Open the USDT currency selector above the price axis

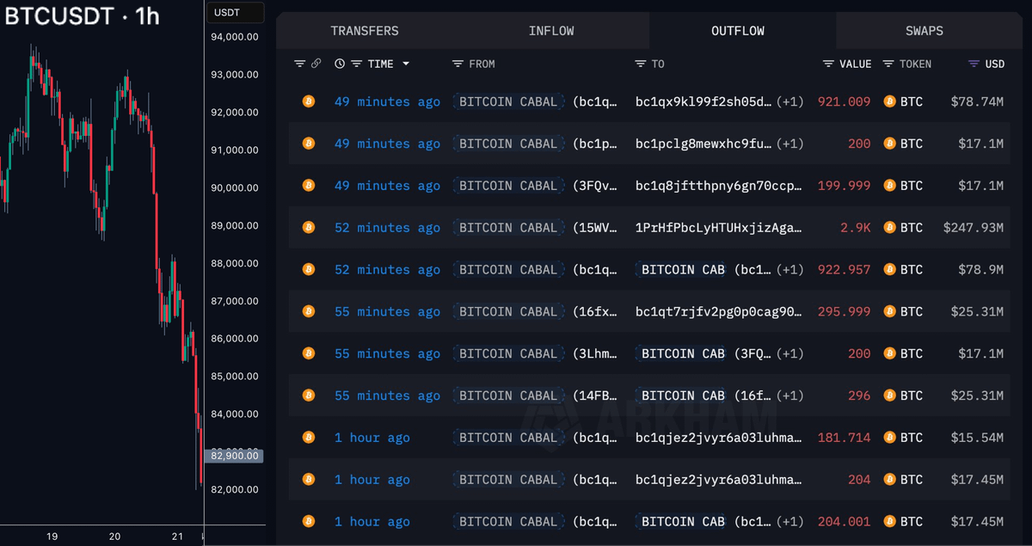pos(236,13)
